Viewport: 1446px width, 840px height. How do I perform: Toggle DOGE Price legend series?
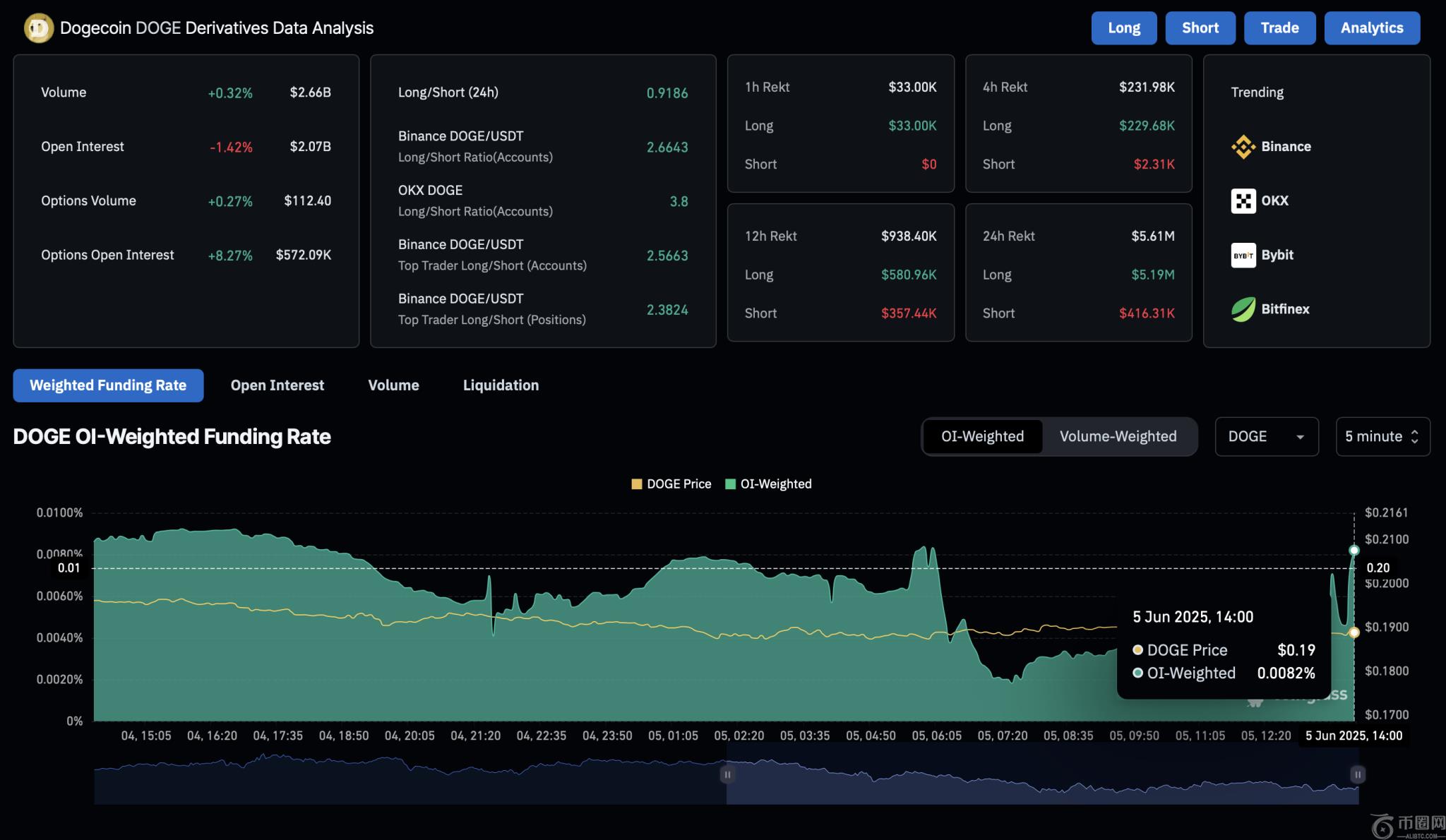click(x=671, y=484)
